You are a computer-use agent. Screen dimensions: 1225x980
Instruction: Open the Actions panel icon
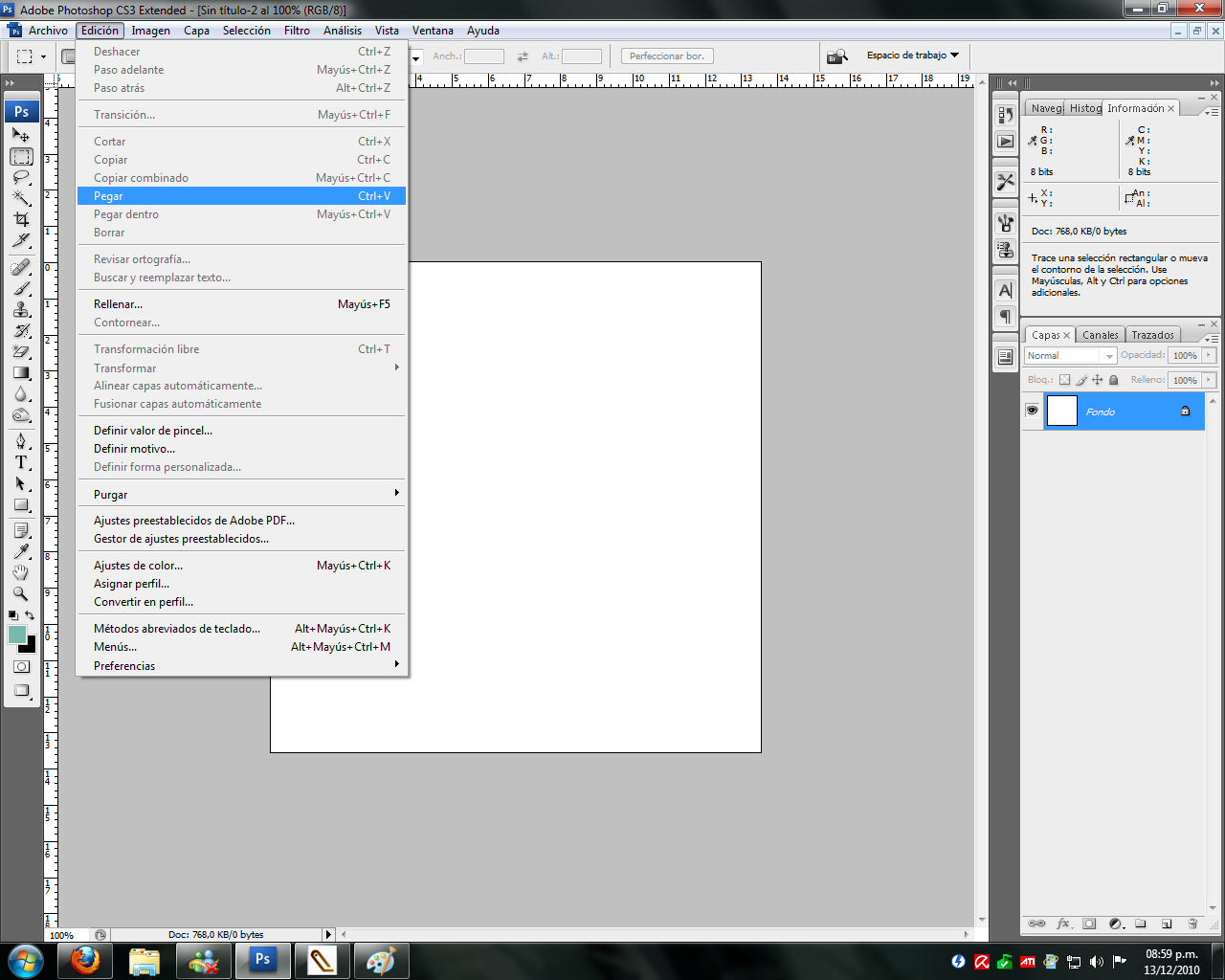click(1005, 142)
